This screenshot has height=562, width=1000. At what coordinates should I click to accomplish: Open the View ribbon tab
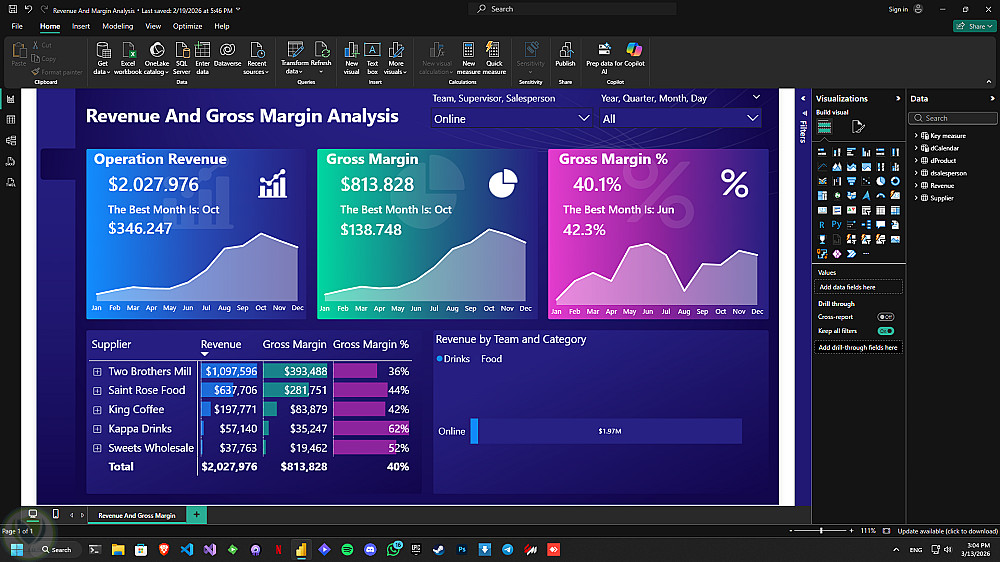(153, 26)
